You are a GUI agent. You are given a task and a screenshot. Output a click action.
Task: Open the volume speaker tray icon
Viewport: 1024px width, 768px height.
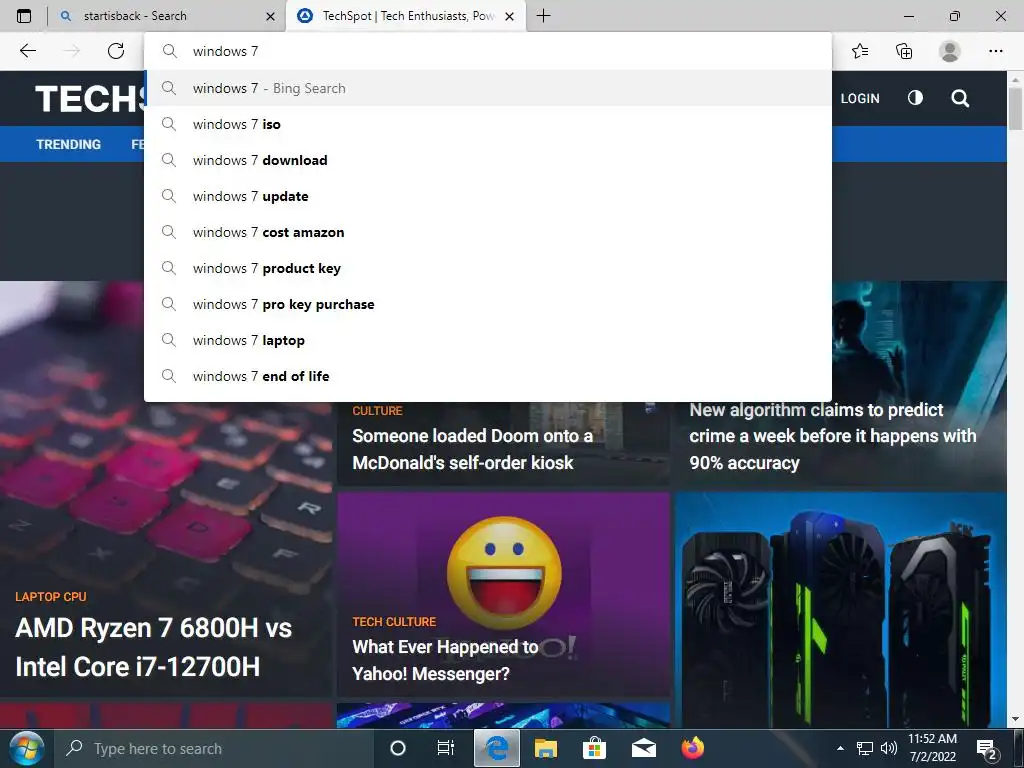coord(888,748)
